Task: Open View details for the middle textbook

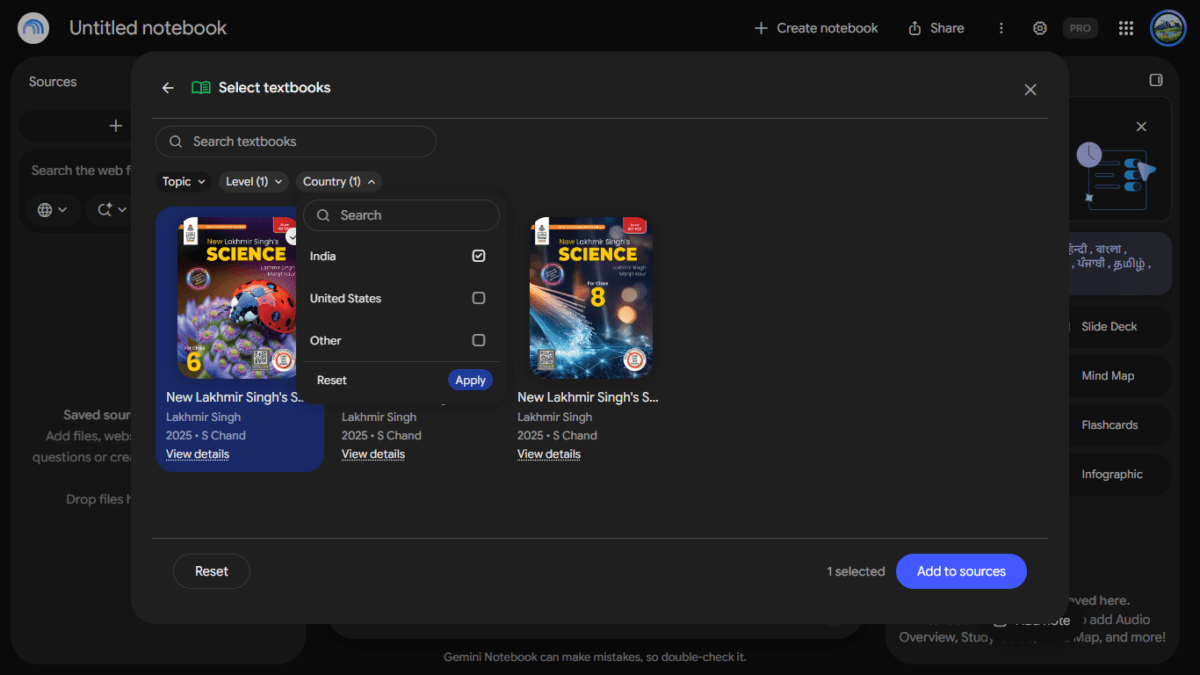Action: click(x=373, y=454)
